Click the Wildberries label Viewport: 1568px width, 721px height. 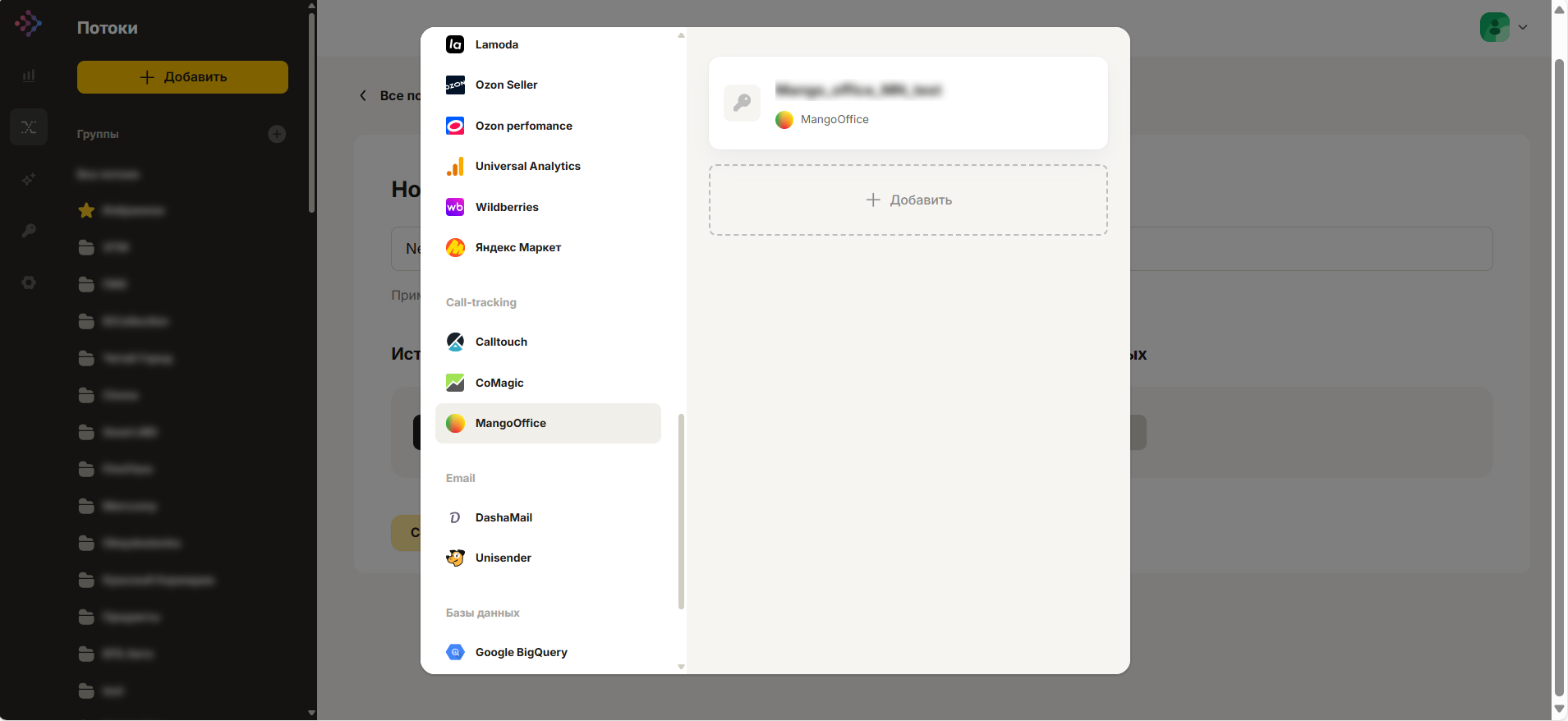pos(507,207)
